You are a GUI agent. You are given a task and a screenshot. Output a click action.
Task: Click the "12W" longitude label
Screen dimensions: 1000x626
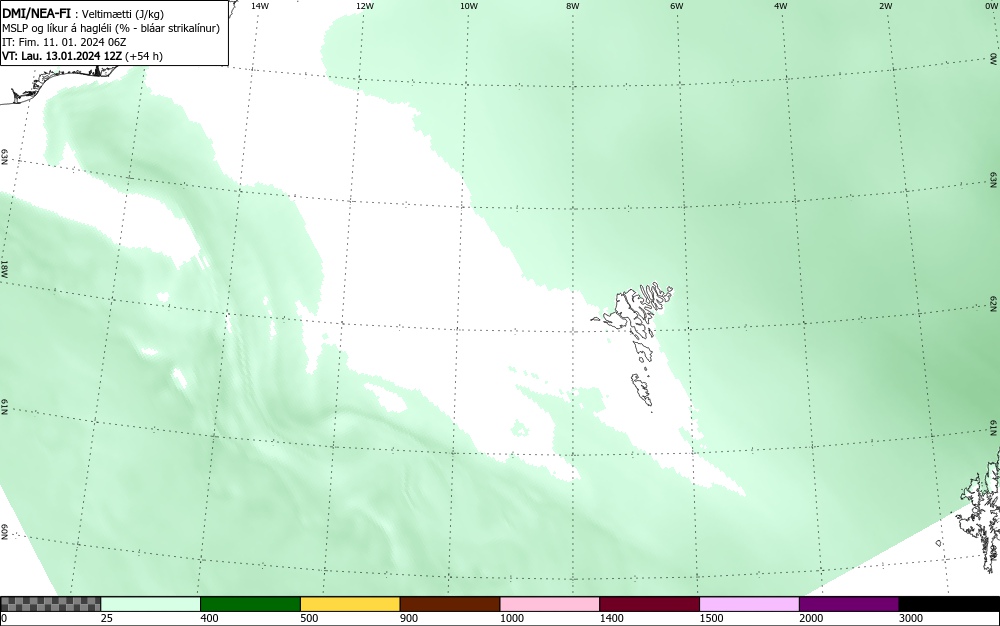click(365, 6)
